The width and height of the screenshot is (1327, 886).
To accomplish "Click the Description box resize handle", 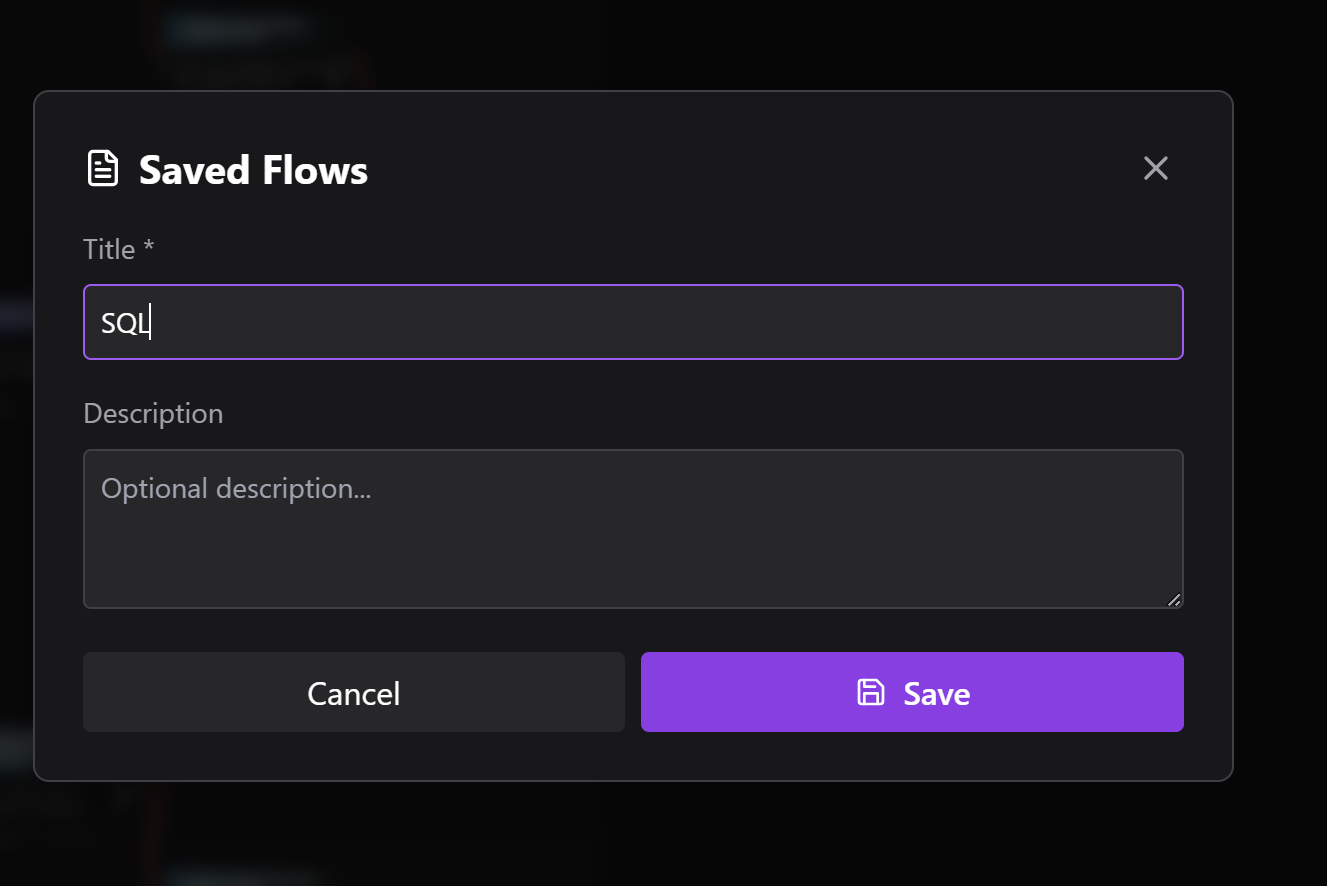I will (1174, 599).
